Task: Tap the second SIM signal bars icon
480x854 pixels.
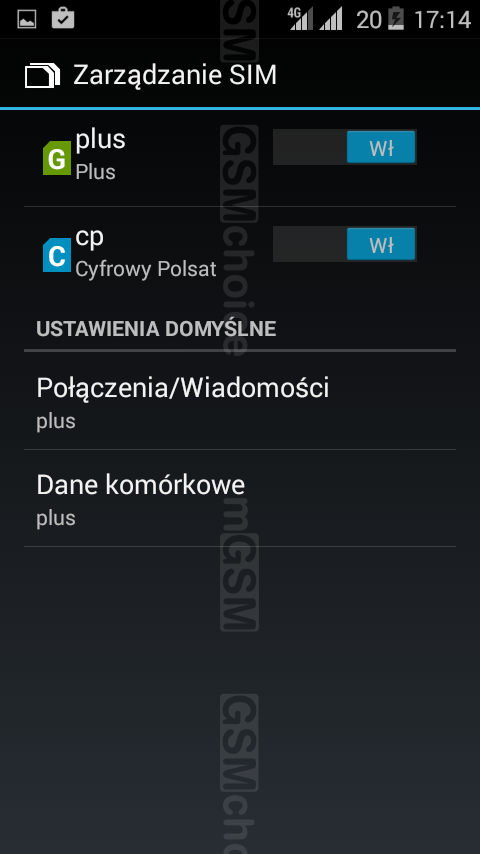Action: click(x=331, y=19)
